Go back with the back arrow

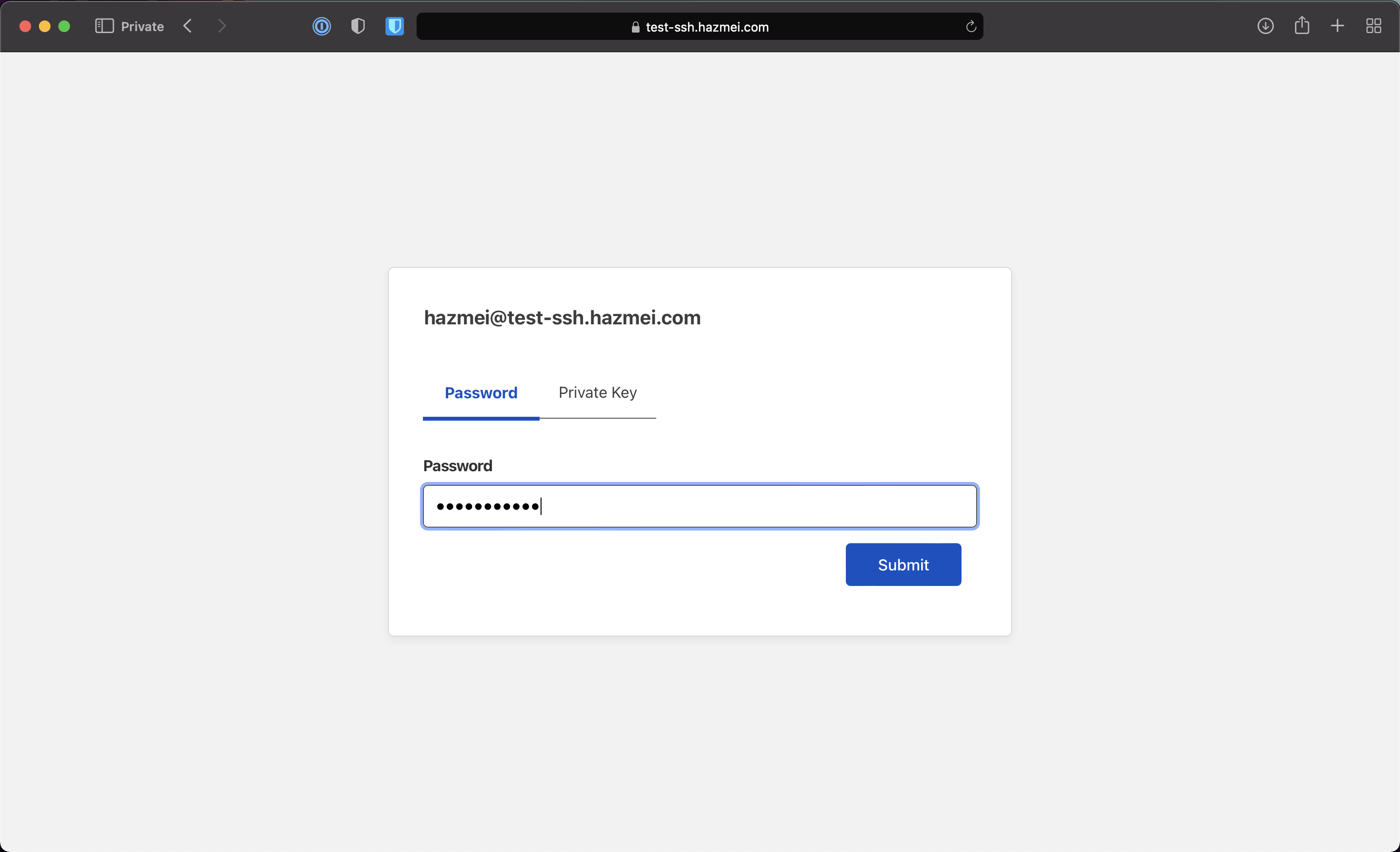coord(188,26)
